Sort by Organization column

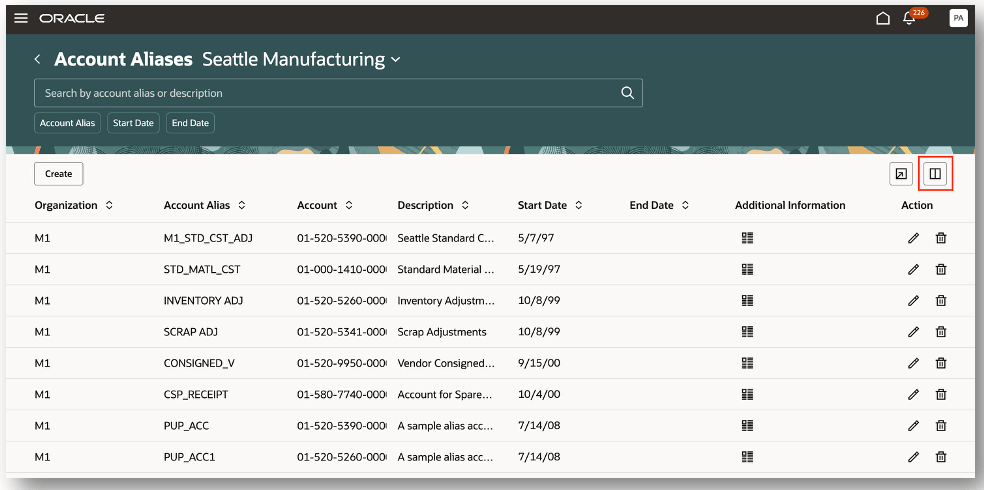coord(109,205)
